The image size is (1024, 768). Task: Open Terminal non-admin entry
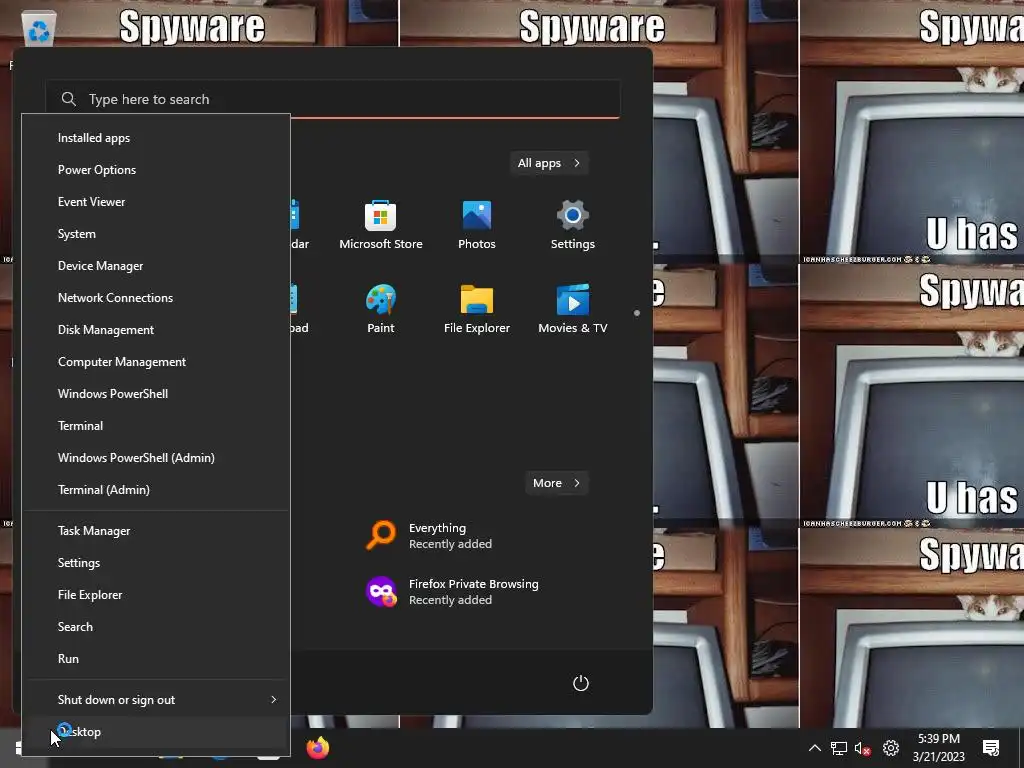(x=157, y=426)
